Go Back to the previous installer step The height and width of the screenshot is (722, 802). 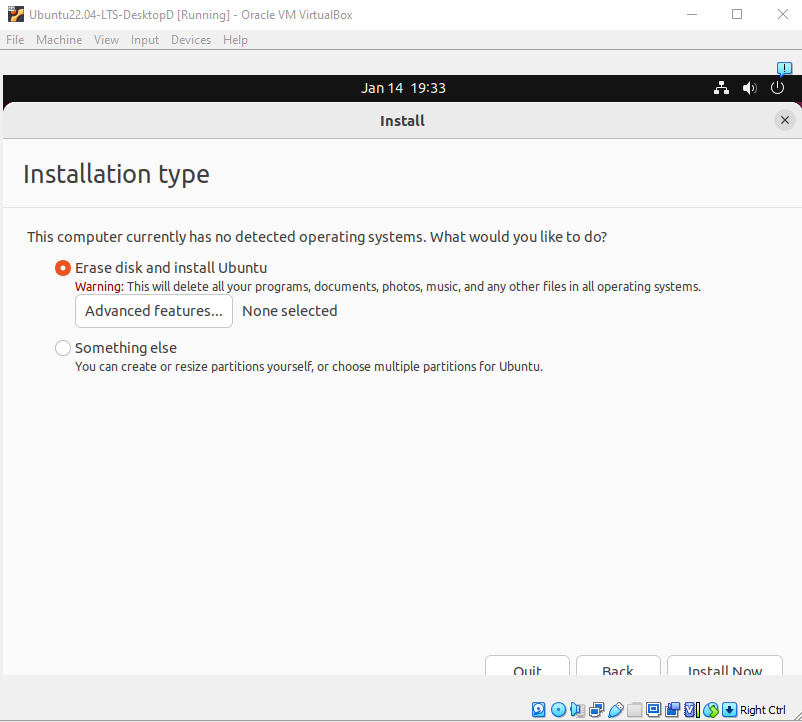[618, 668]
